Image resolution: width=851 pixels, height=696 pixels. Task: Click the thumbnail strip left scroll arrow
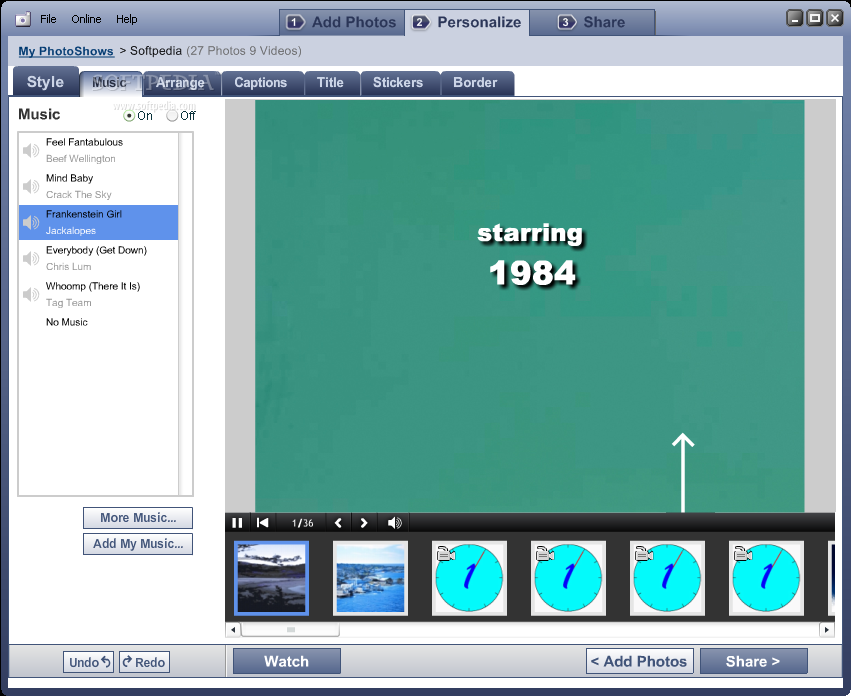pos(233,630)
